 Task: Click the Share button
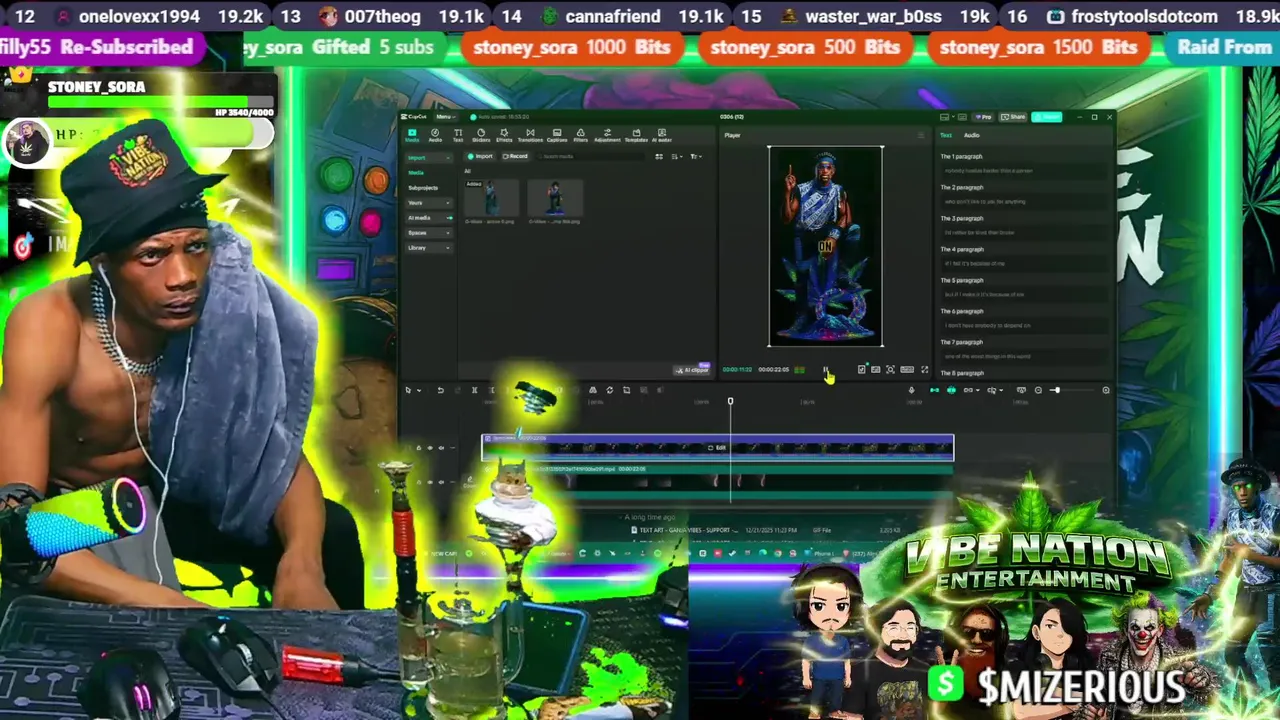pyautogui.click(x=1013, y=117)
